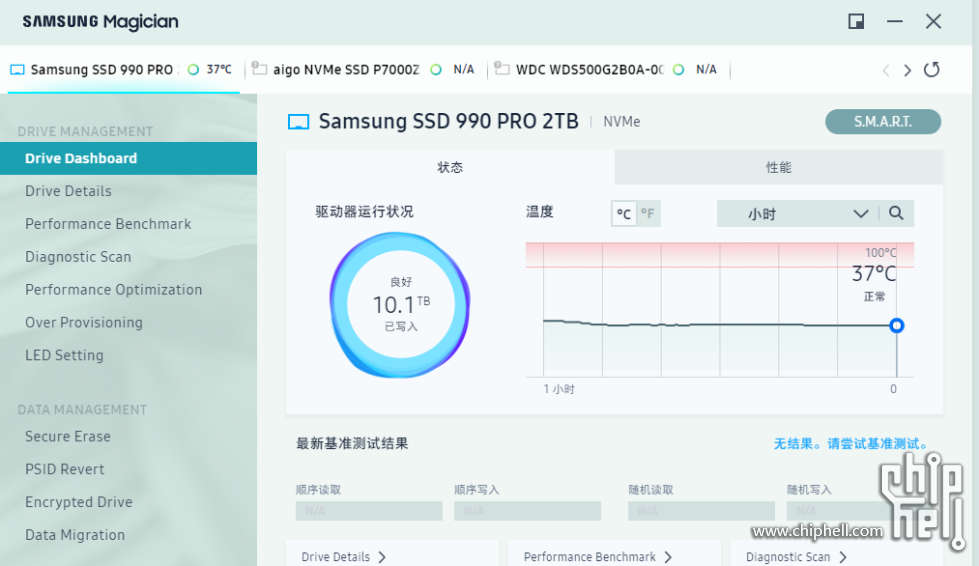Click the 驱动器运行状况 heading
The width and height of the screenshot is (979, 566).
(364, 212)
